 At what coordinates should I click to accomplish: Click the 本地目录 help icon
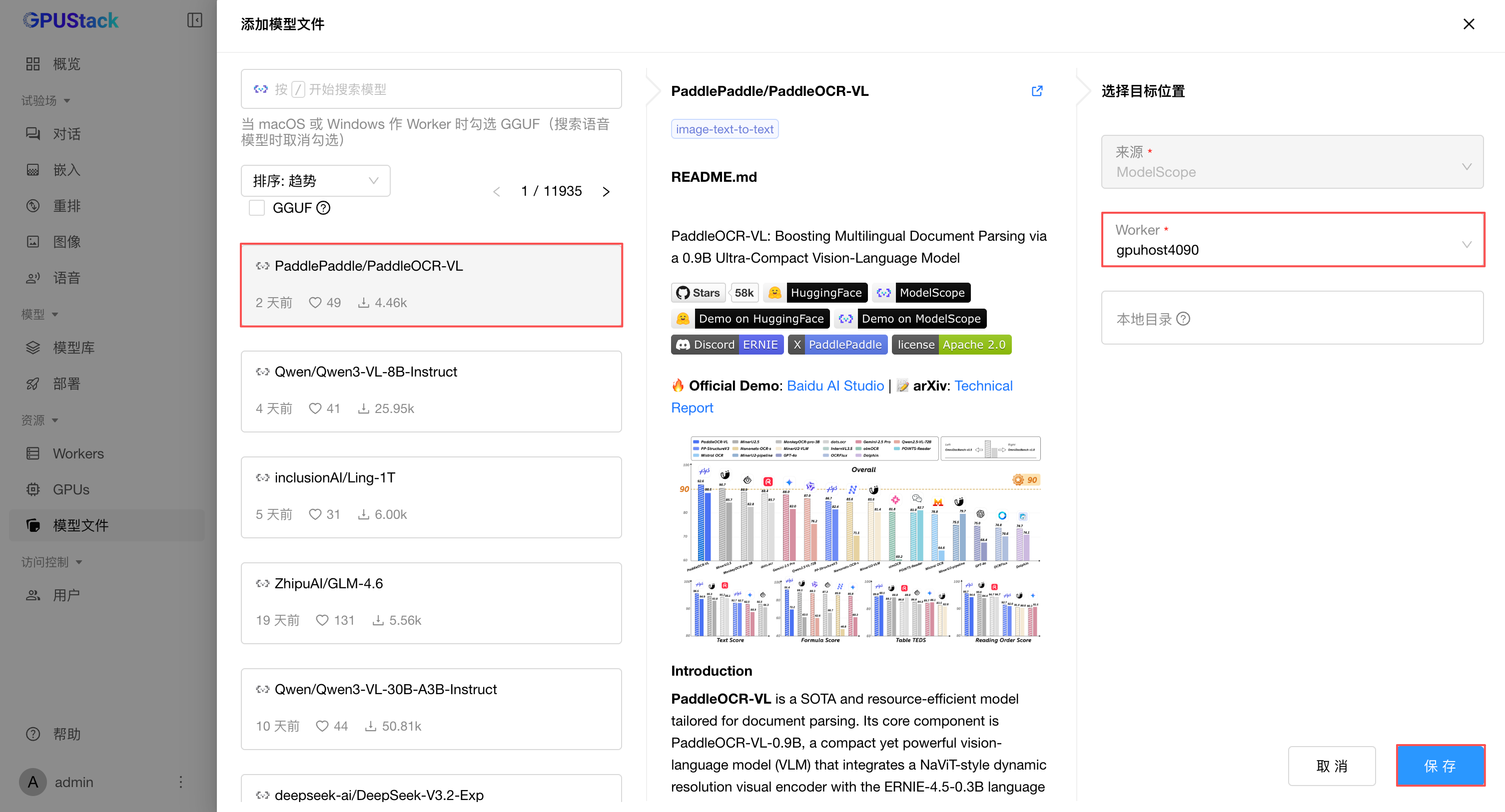pyautogui.click(x=1183, y=319)
